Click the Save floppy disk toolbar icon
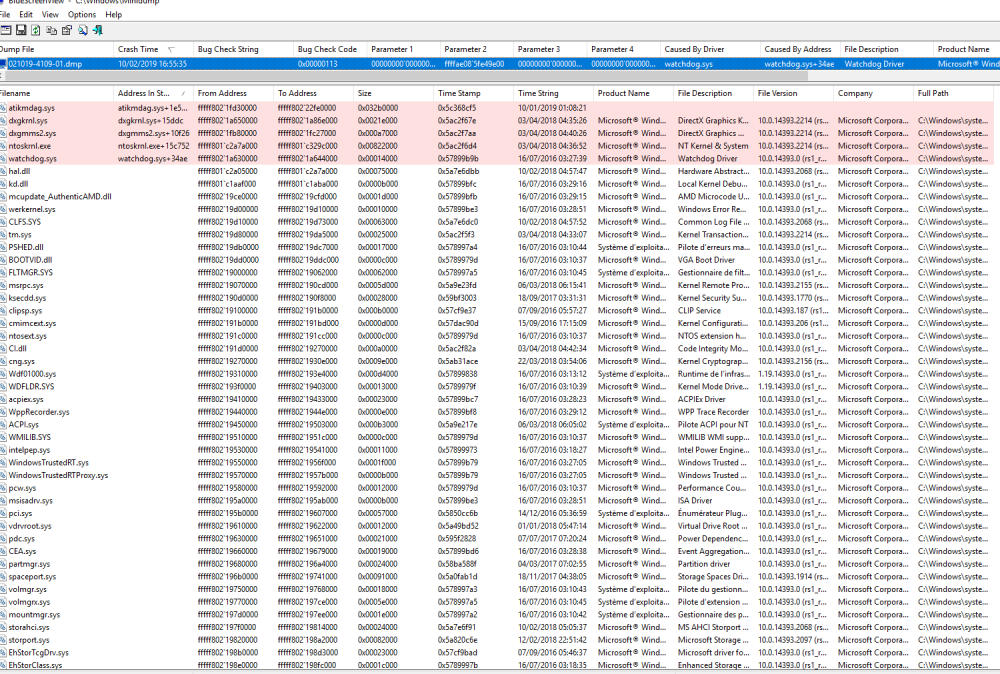This screenshot has width=1000, height=674. pyautogui.click(x=21, y=31)
